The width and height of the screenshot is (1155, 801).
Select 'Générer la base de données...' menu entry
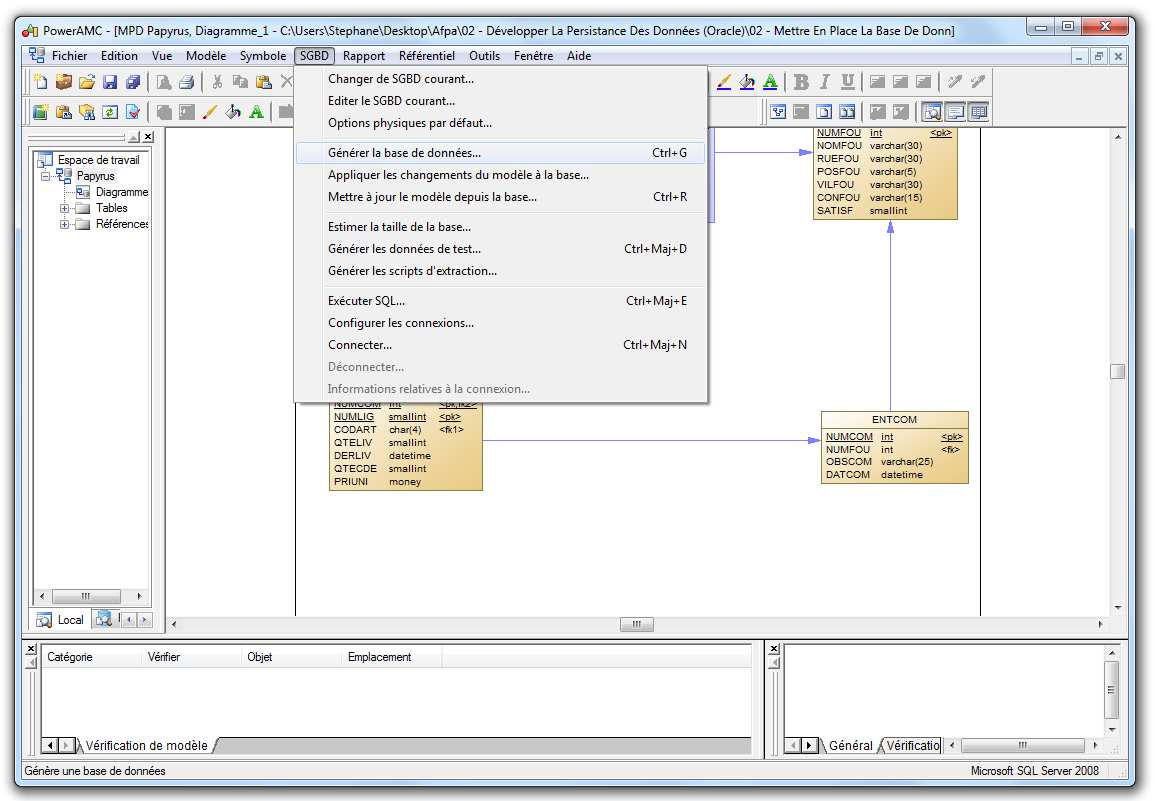pos(404,153)
